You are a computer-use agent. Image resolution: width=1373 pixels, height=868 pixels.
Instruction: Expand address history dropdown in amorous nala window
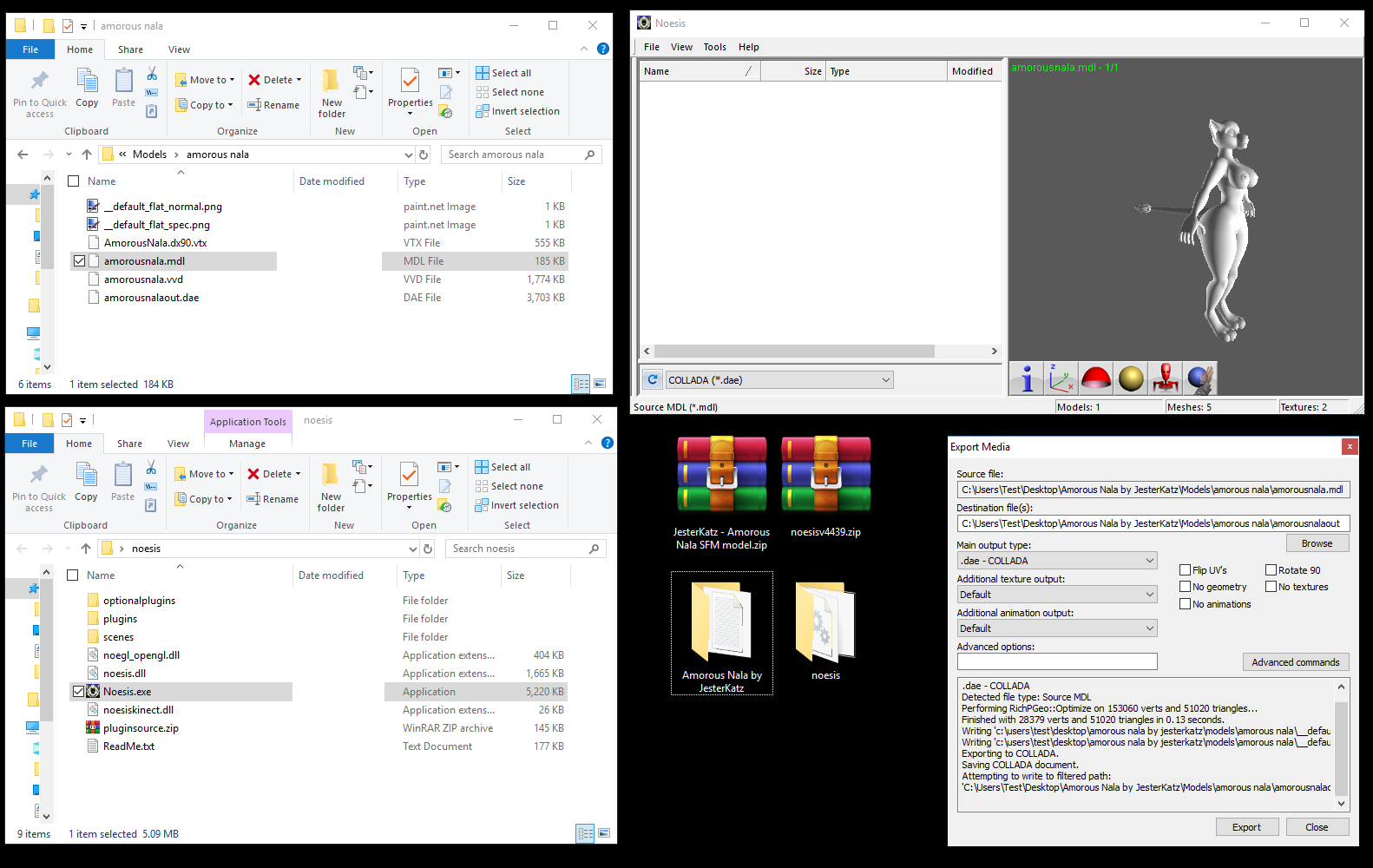coord(409,155)
